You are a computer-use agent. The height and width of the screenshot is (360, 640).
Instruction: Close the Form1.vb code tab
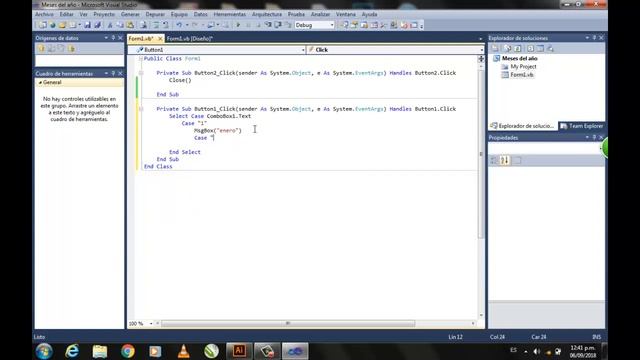point(160,38)
